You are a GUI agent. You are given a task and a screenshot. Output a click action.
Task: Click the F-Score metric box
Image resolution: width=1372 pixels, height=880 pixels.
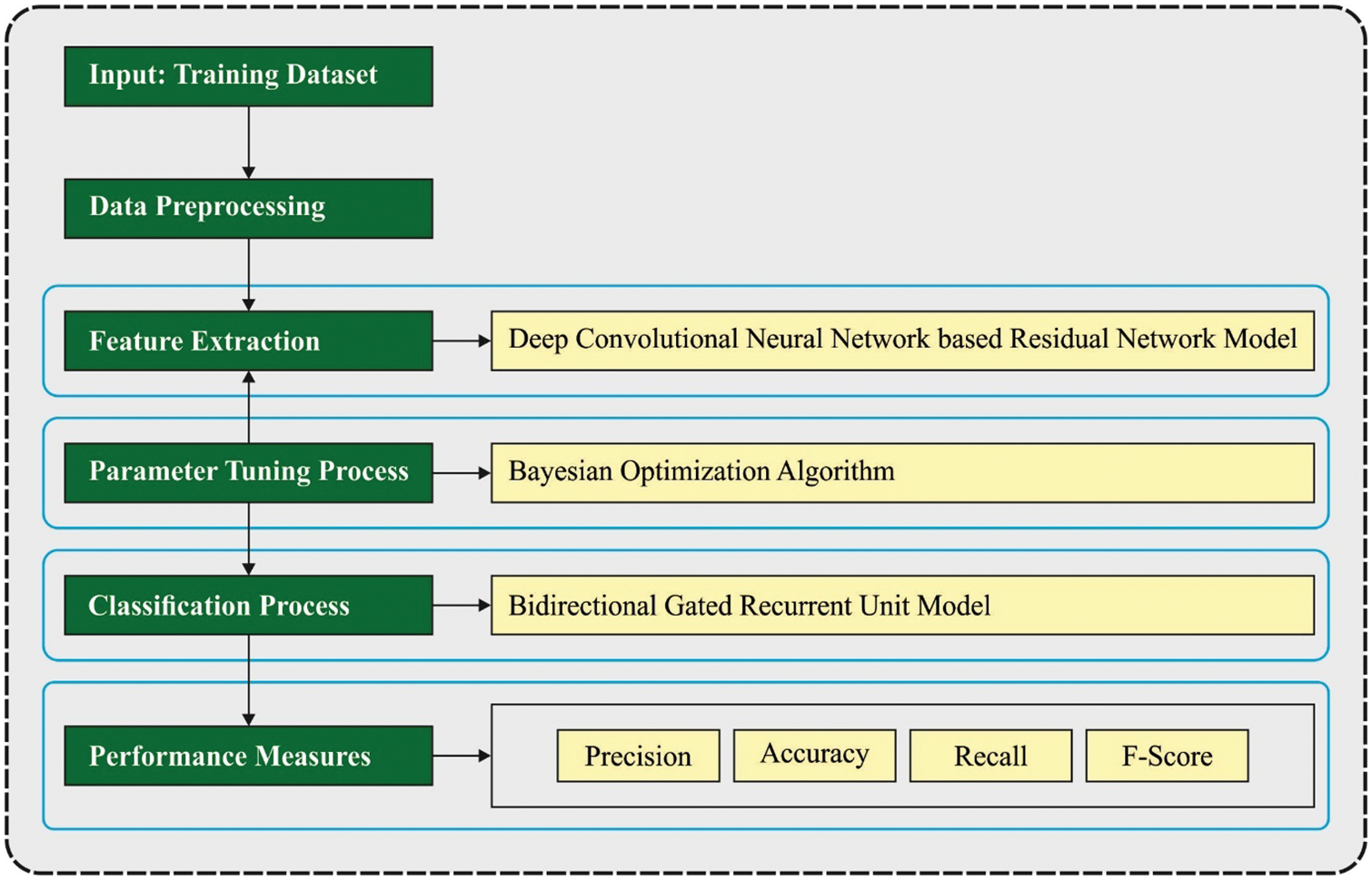tap(1168, 754)
